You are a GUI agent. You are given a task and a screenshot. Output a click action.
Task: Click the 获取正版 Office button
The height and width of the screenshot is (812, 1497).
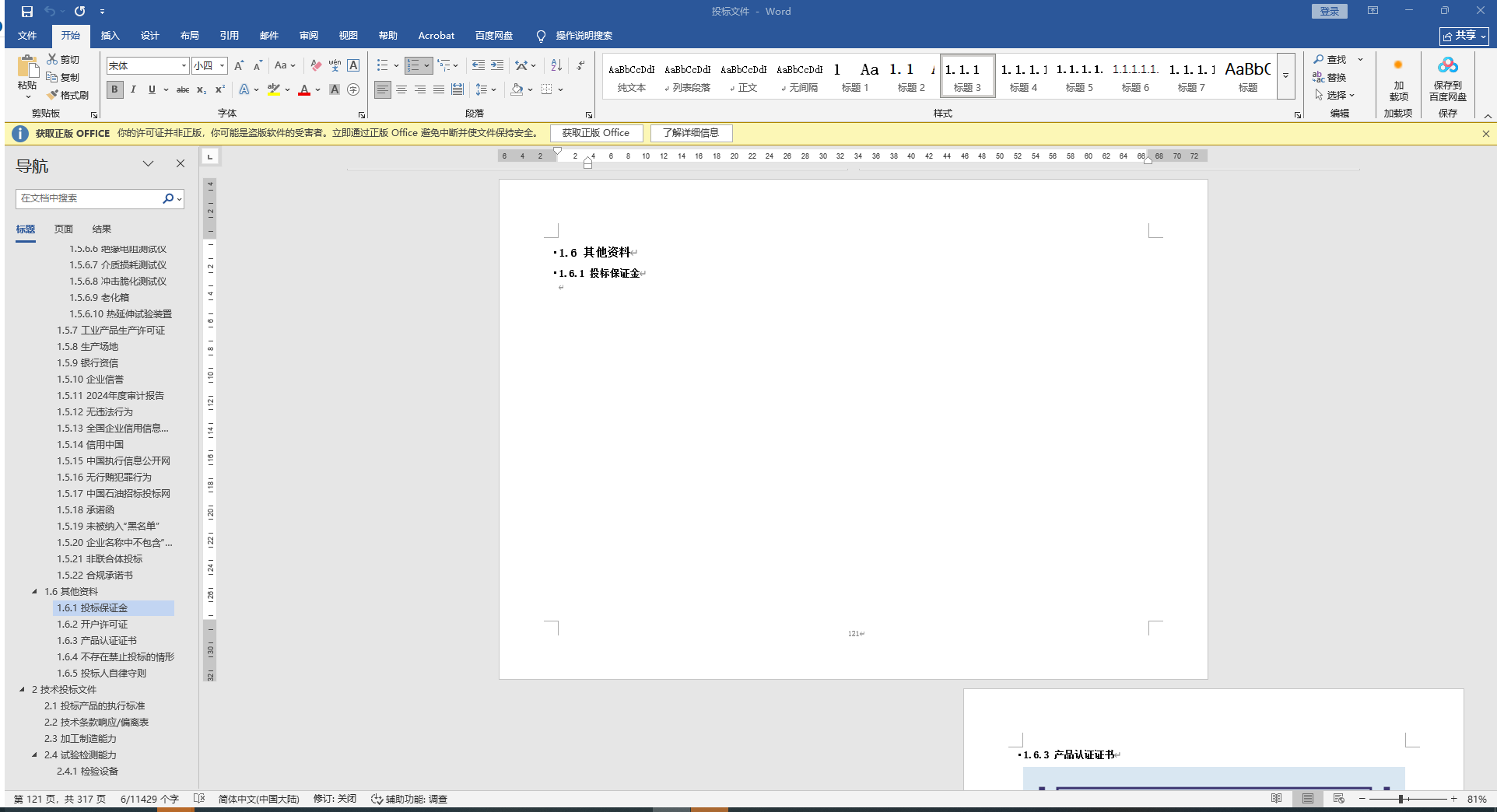[x=596, y=133]
